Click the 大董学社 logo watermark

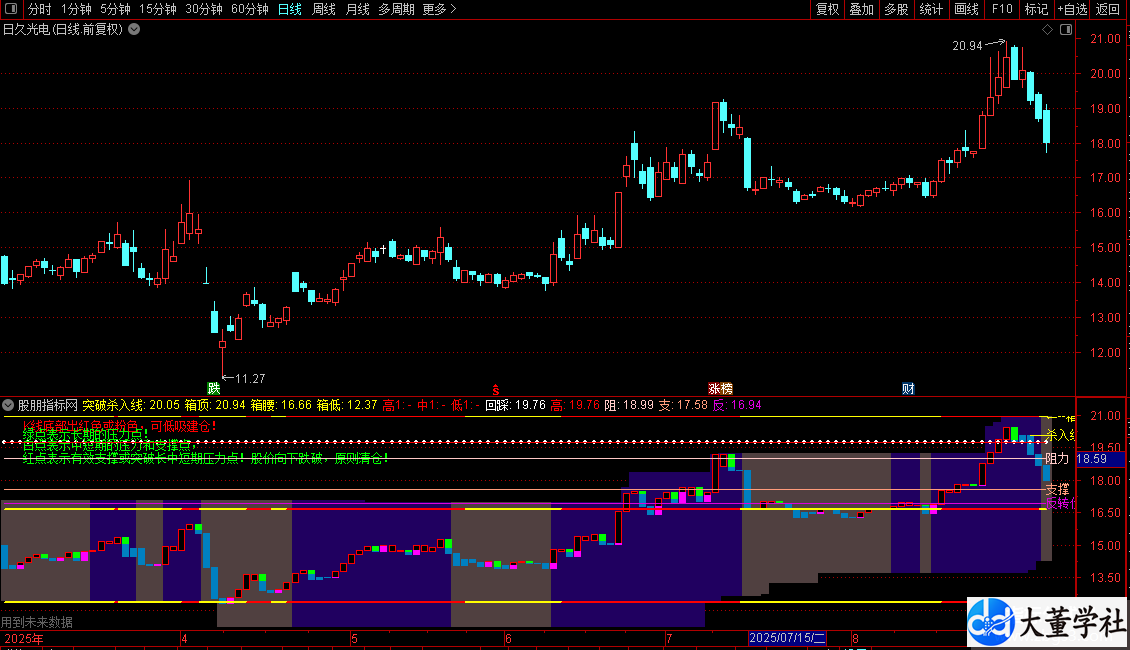tap(1047, 623)
